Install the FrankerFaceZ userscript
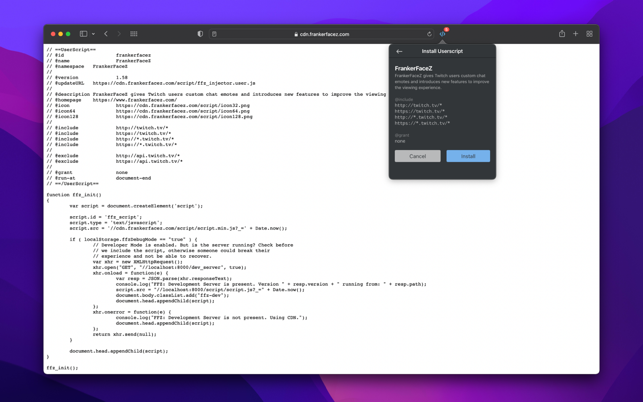The width and height of the screenshot is (643, 402). click(x=468, y=156)
